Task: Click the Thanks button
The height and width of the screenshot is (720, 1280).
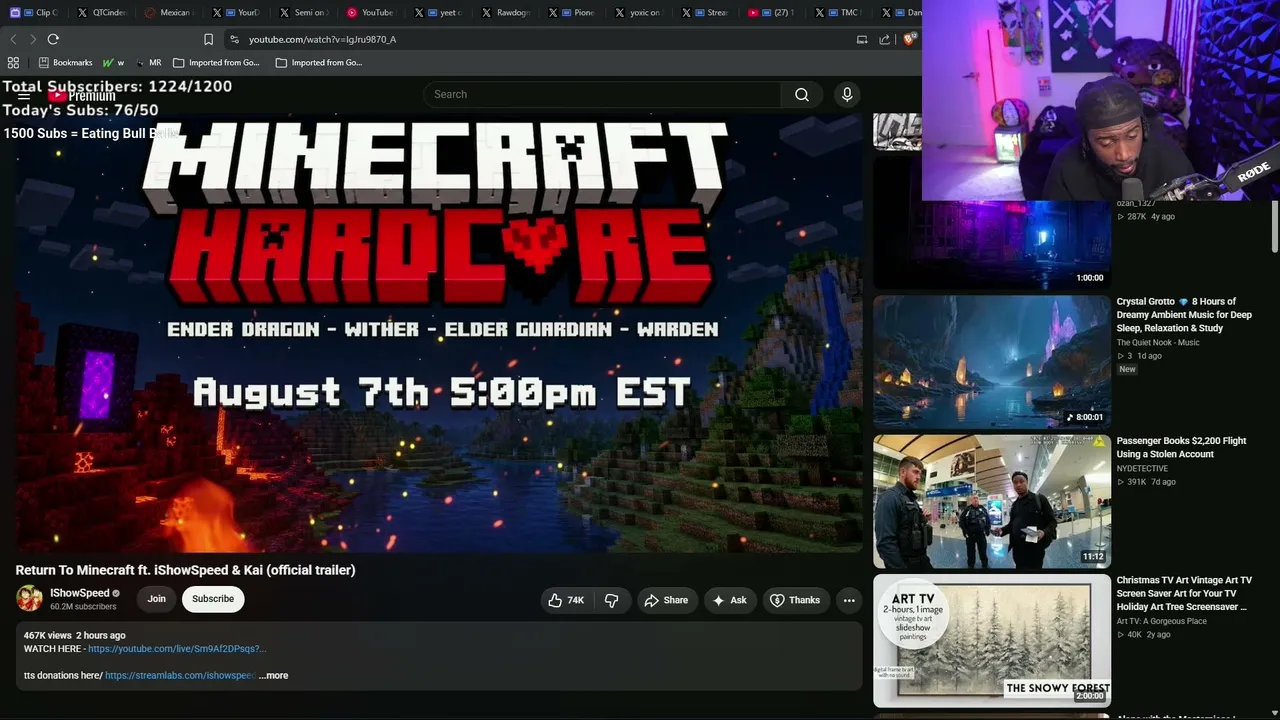Action: pos(795,600)
